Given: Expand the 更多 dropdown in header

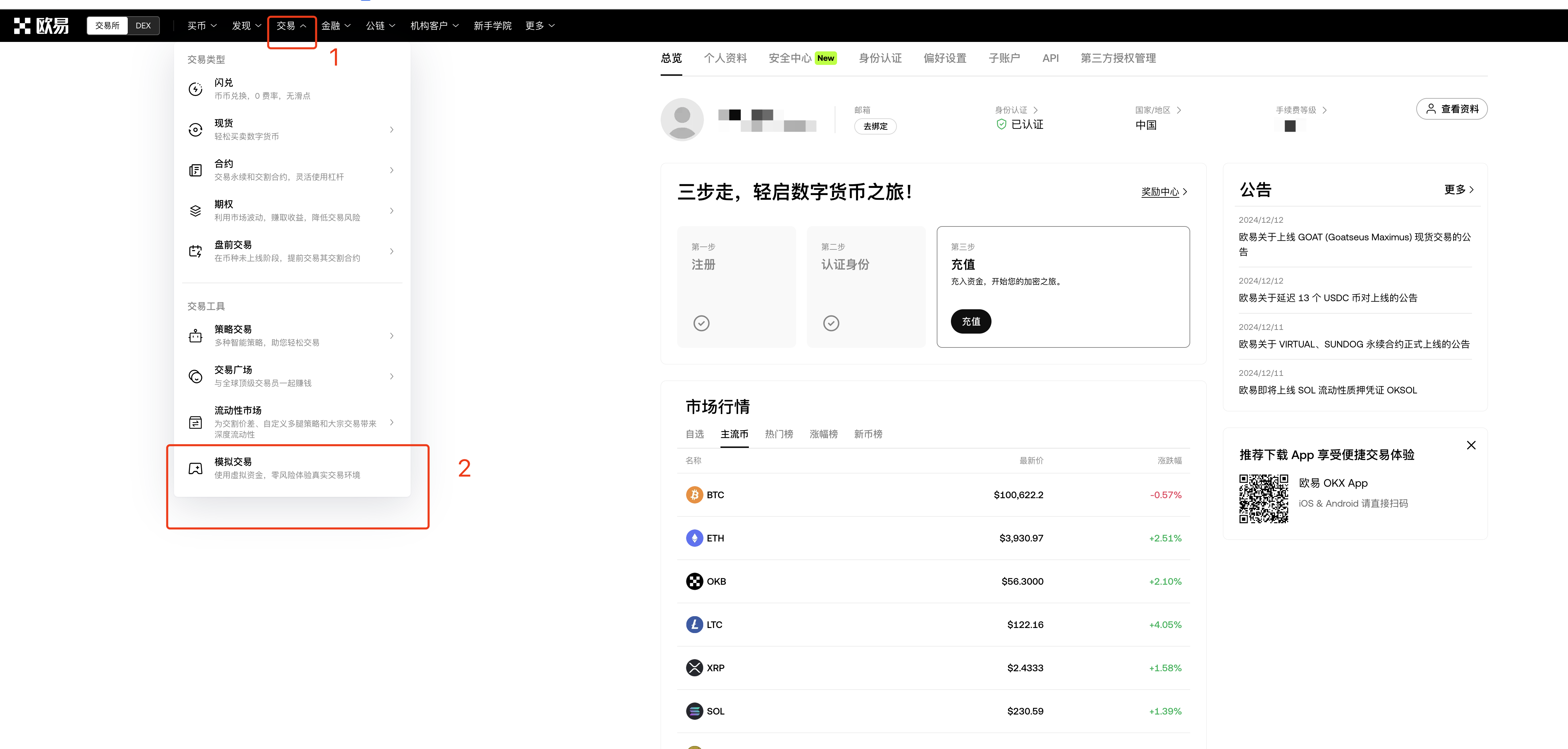Looking at the screenshot, I should (540, 26).
